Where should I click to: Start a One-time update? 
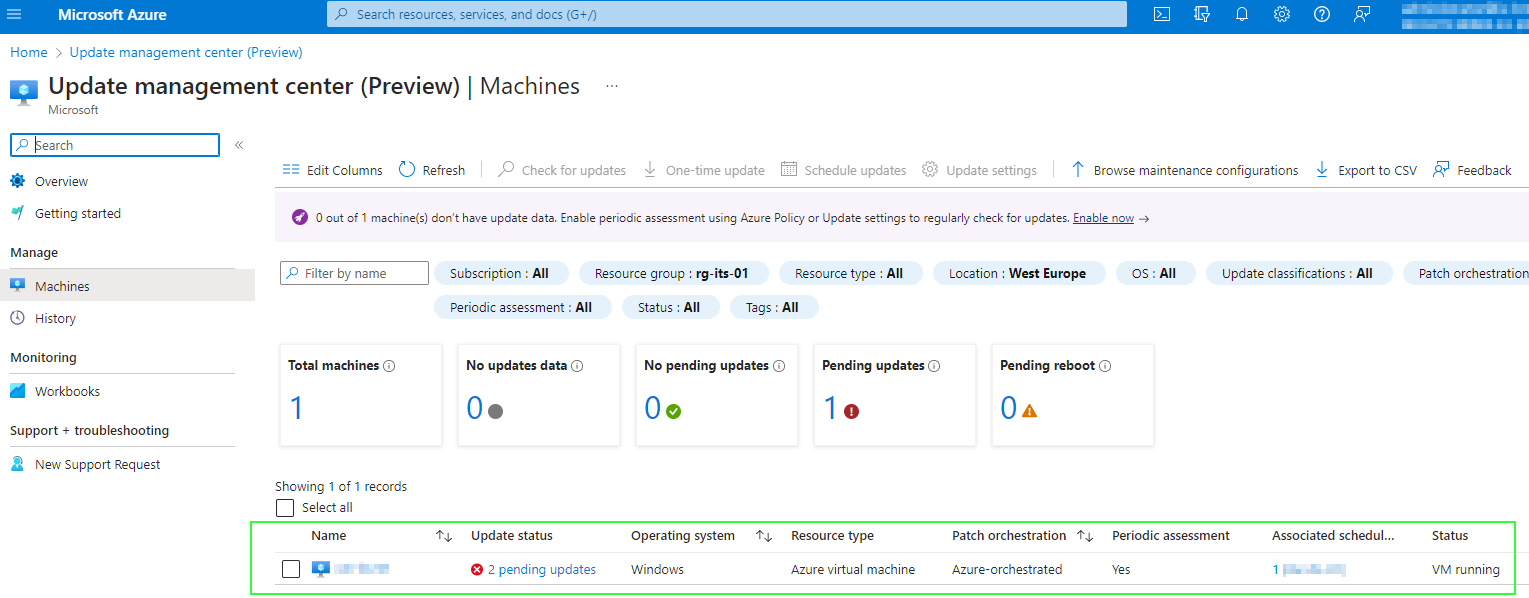(x=704, y=170)
